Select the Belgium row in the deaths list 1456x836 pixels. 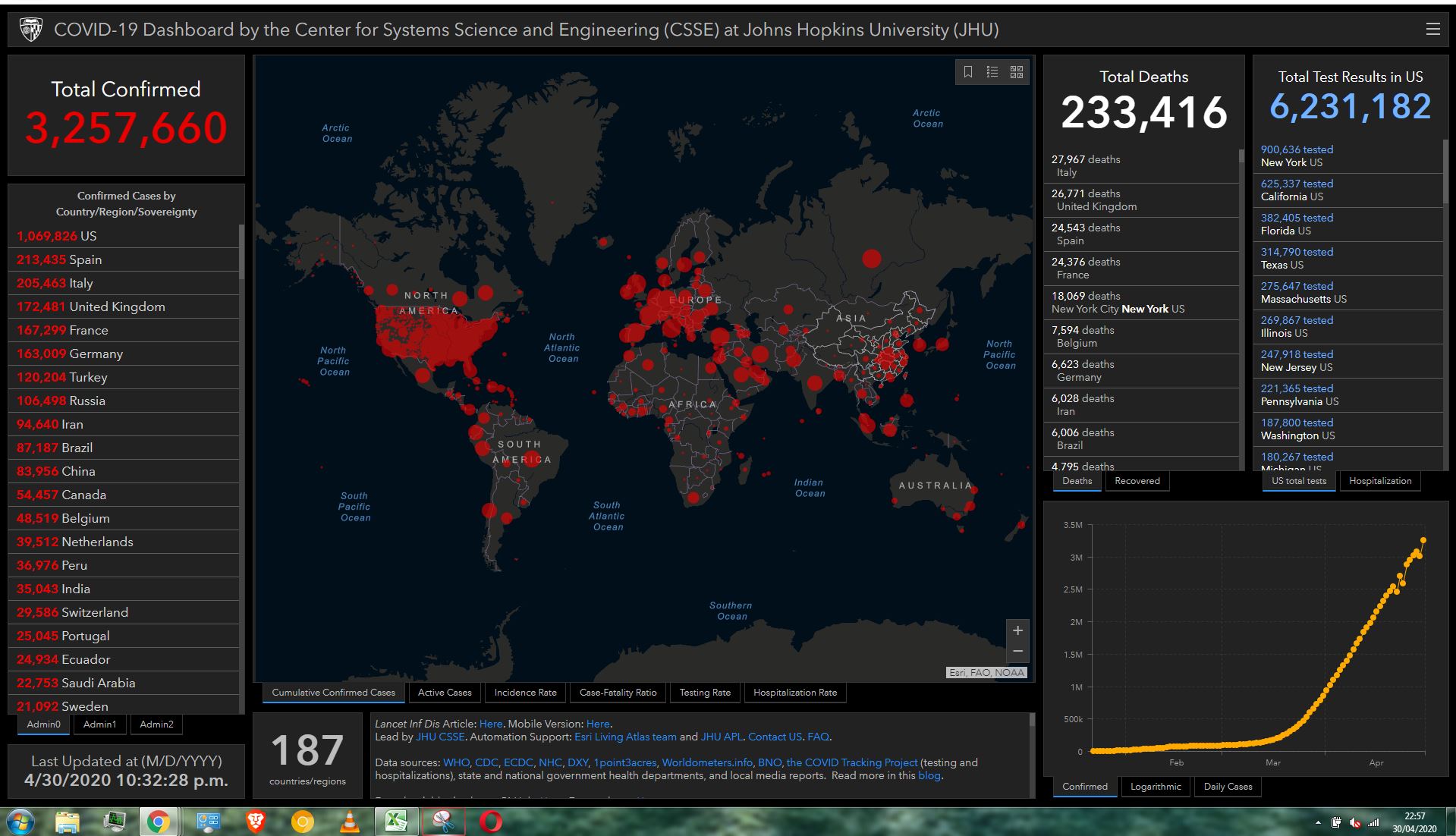point(1141,336)
